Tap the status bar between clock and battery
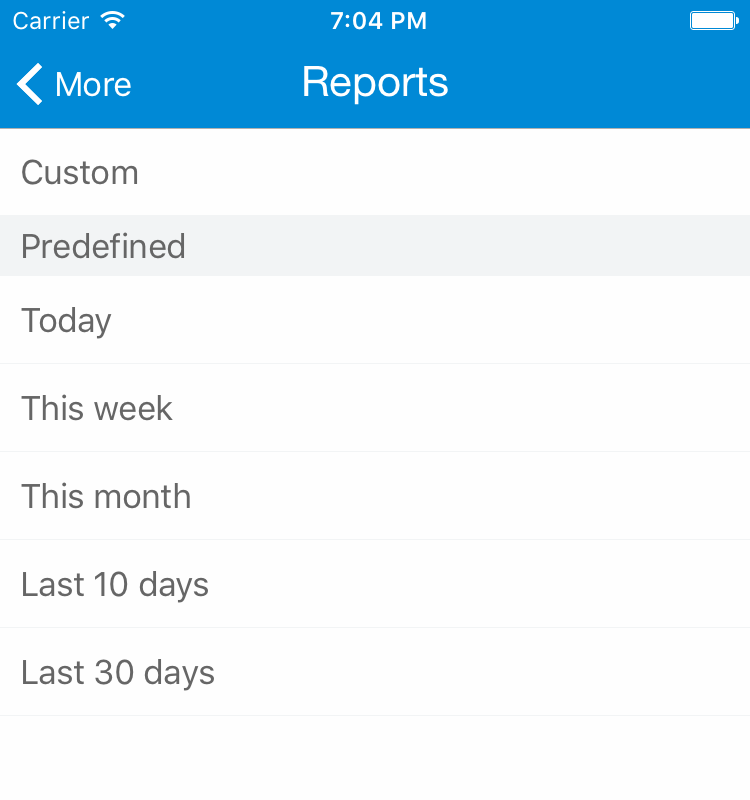Viewport: 750px width, 800px height. tap(560, 20)
